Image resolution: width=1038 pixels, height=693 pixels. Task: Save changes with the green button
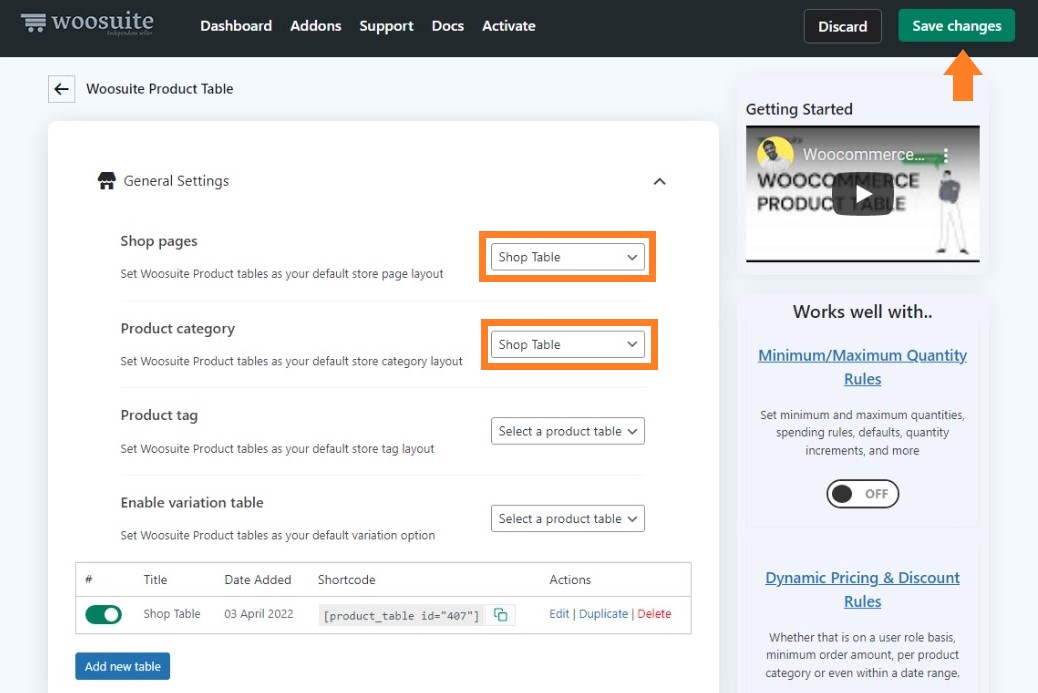(956, 26)
